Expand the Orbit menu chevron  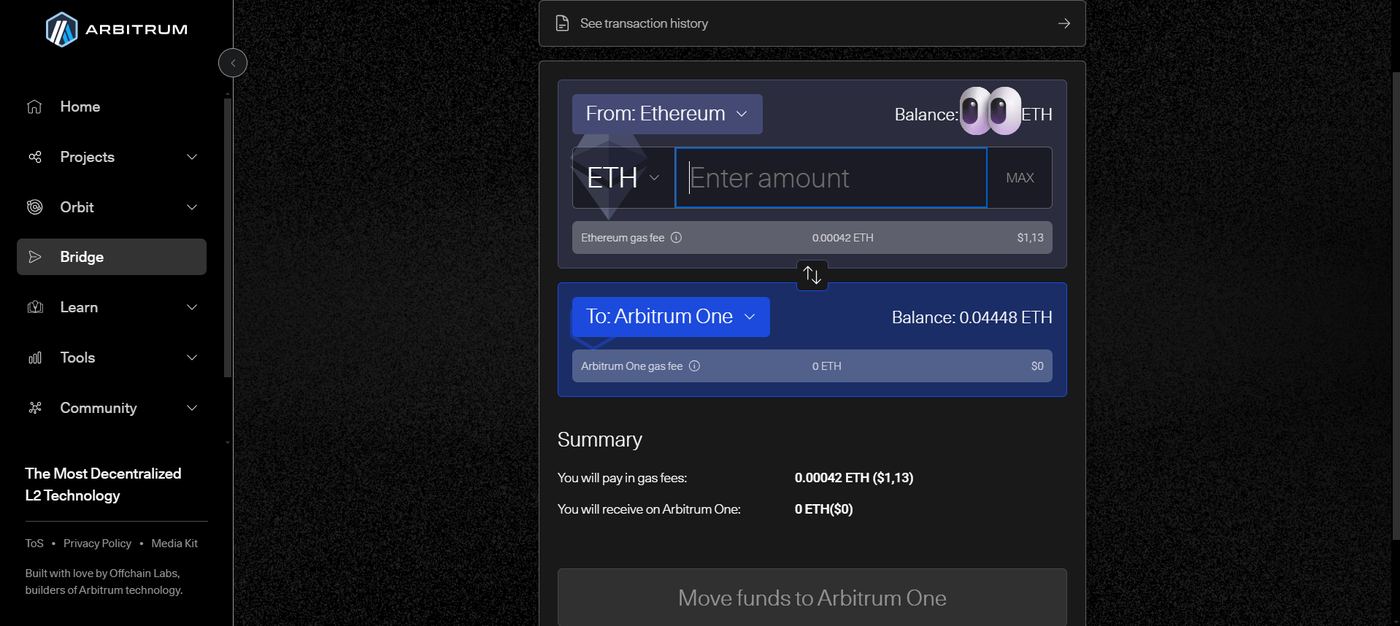point(192,207)
